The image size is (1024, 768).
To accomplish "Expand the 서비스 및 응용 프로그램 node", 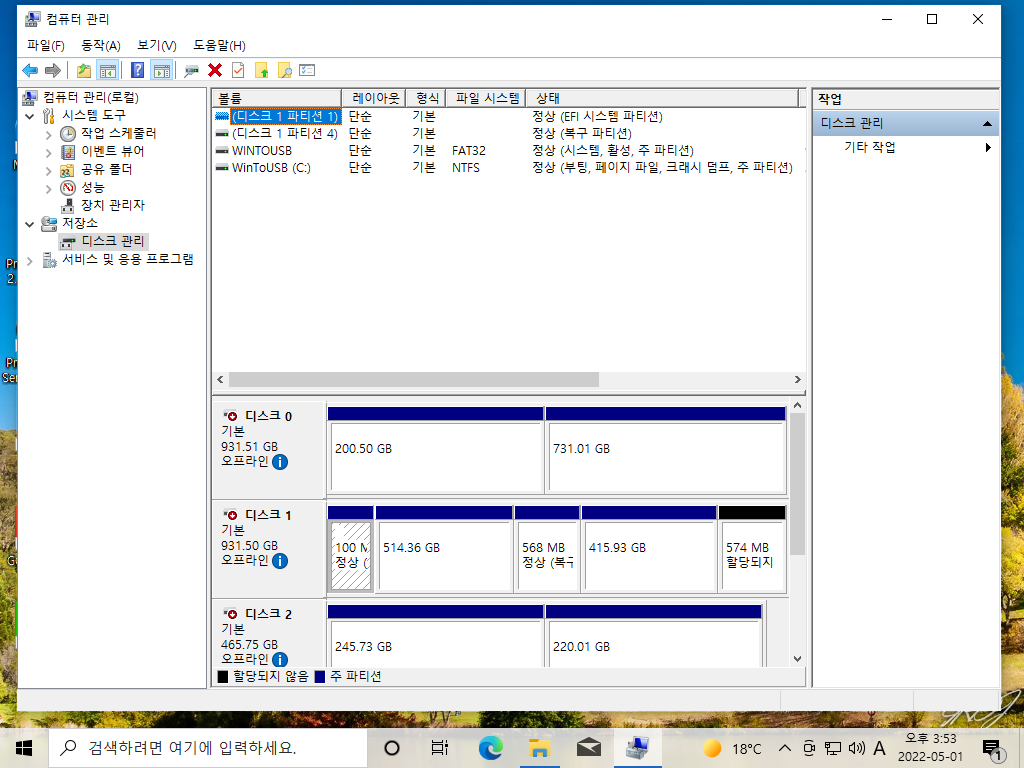I will (x=29, y=261).
